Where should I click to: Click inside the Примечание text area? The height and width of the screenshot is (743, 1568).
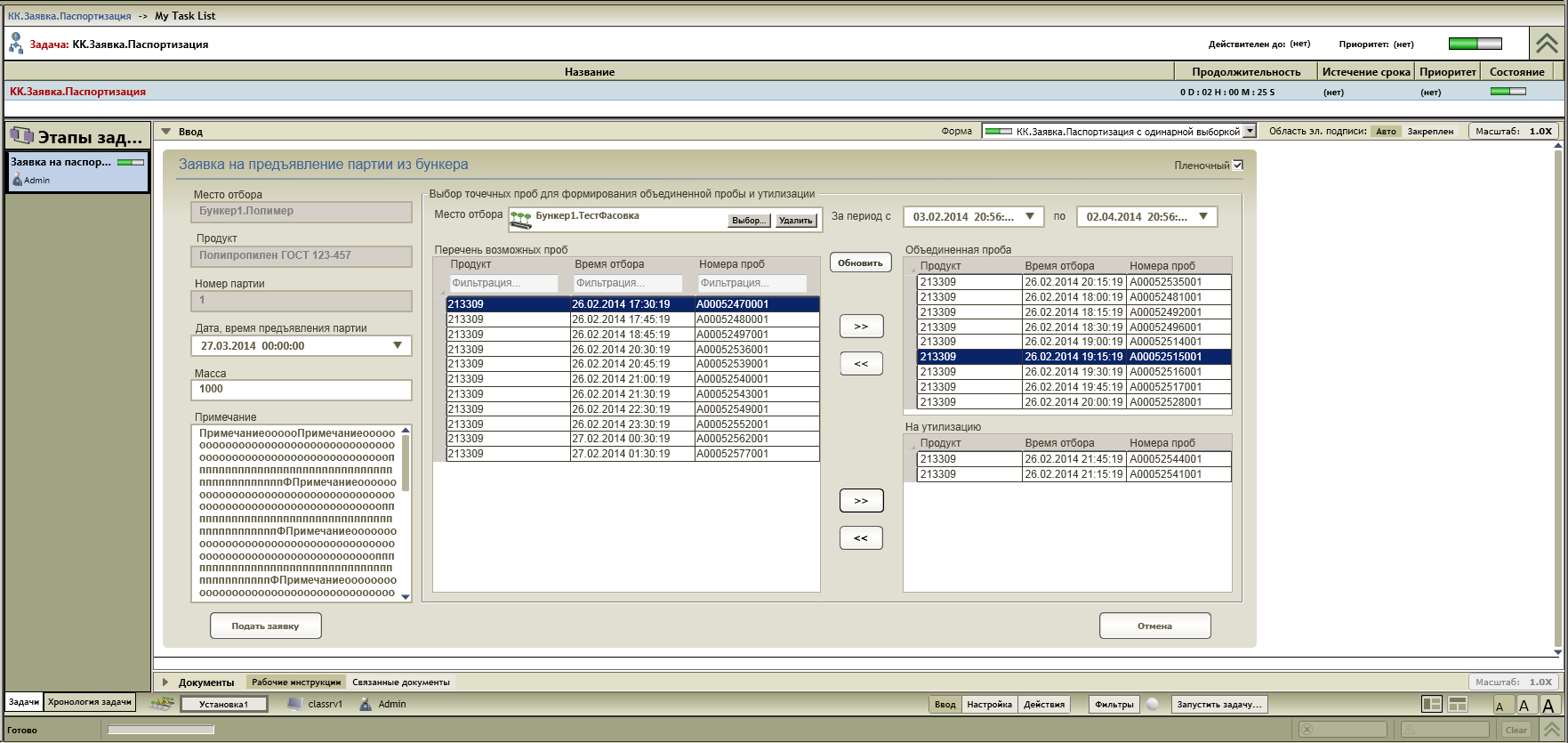(x=296, y=513)
